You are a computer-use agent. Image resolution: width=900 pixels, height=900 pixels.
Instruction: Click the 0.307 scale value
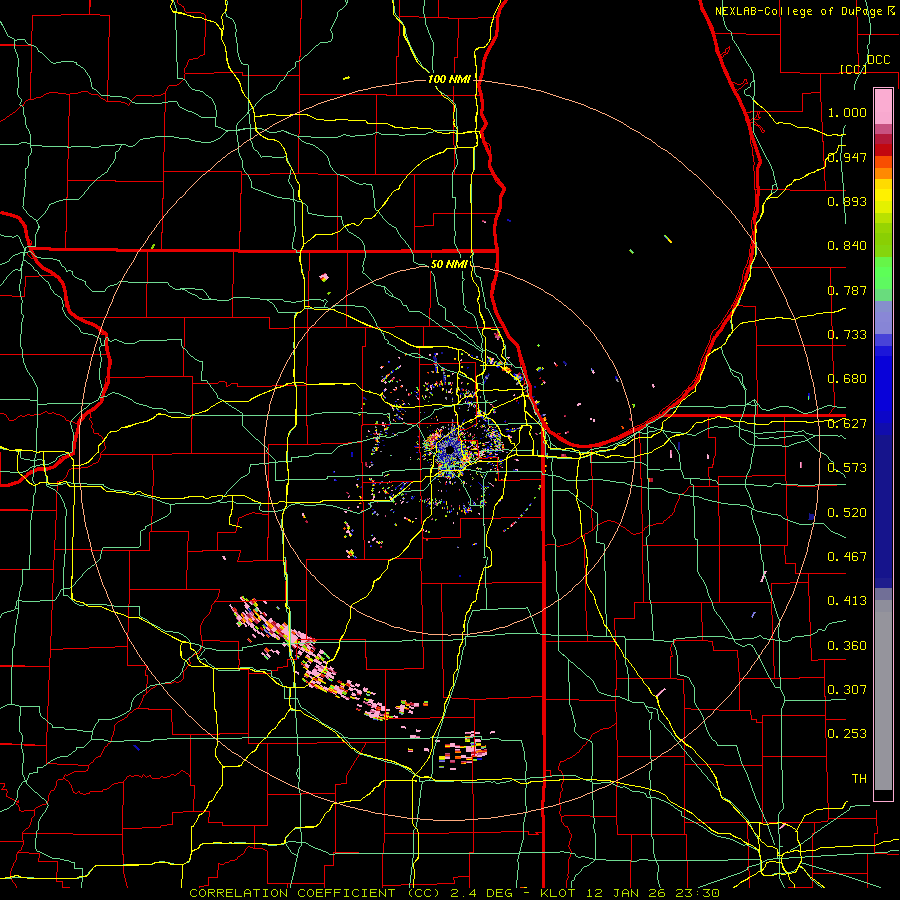click(847, 690)
